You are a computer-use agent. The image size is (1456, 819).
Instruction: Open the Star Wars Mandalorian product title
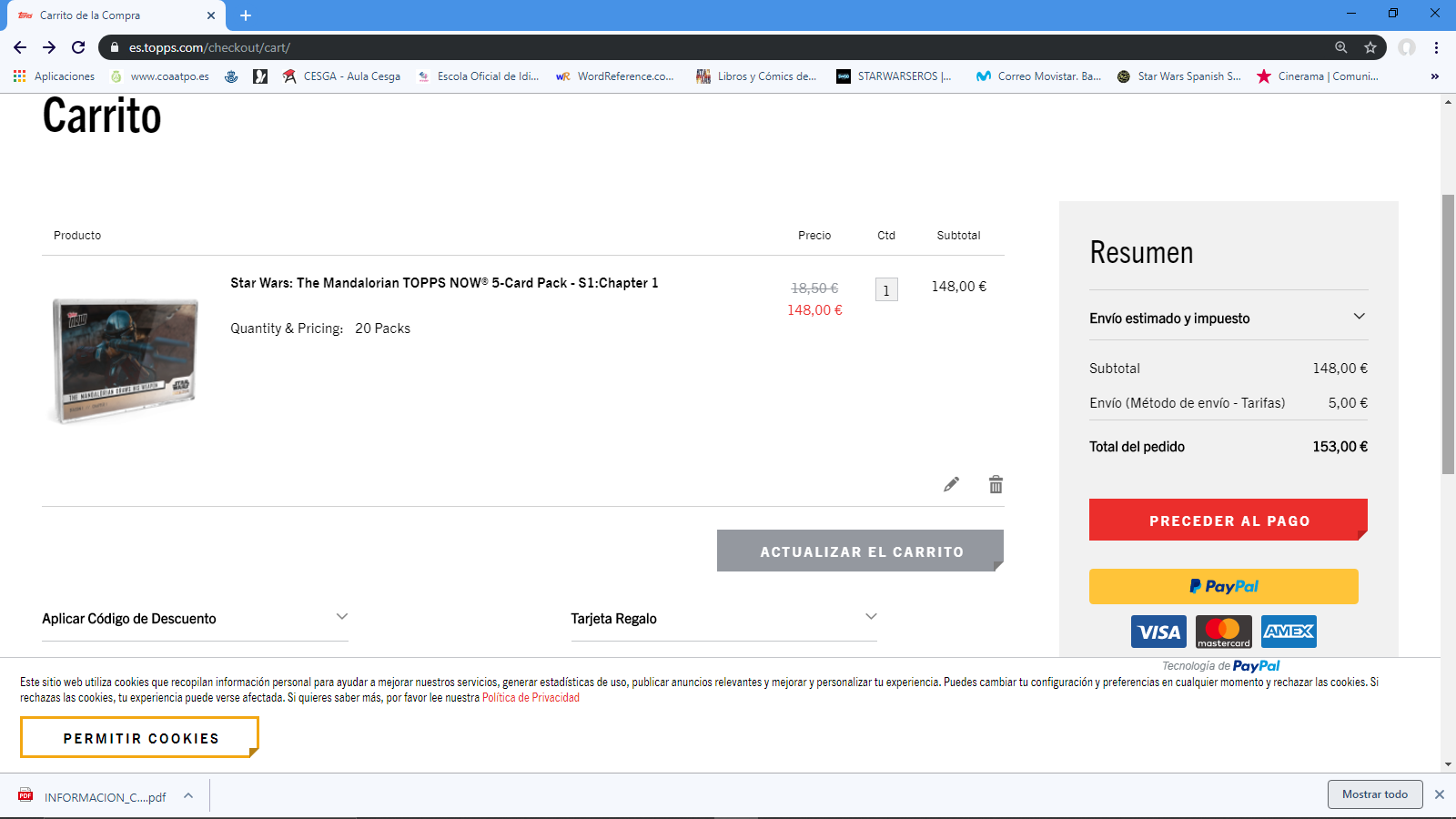click(444, 283)
